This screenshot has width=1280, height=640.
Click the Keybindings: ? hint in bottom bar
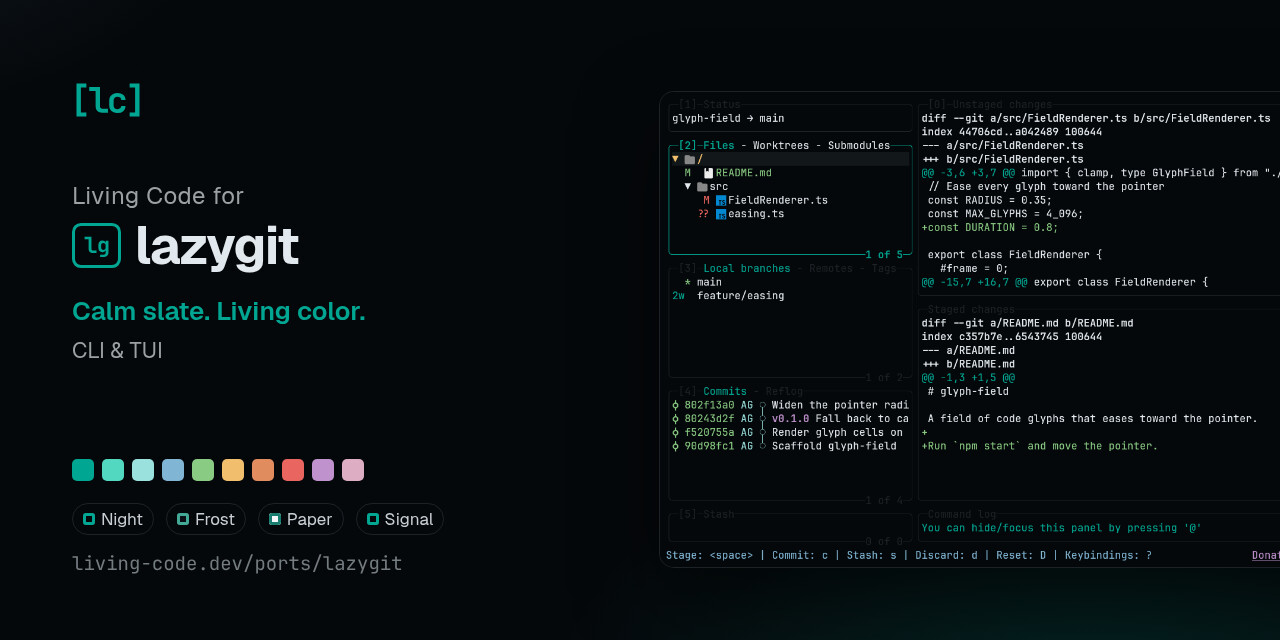[1108, 555]
